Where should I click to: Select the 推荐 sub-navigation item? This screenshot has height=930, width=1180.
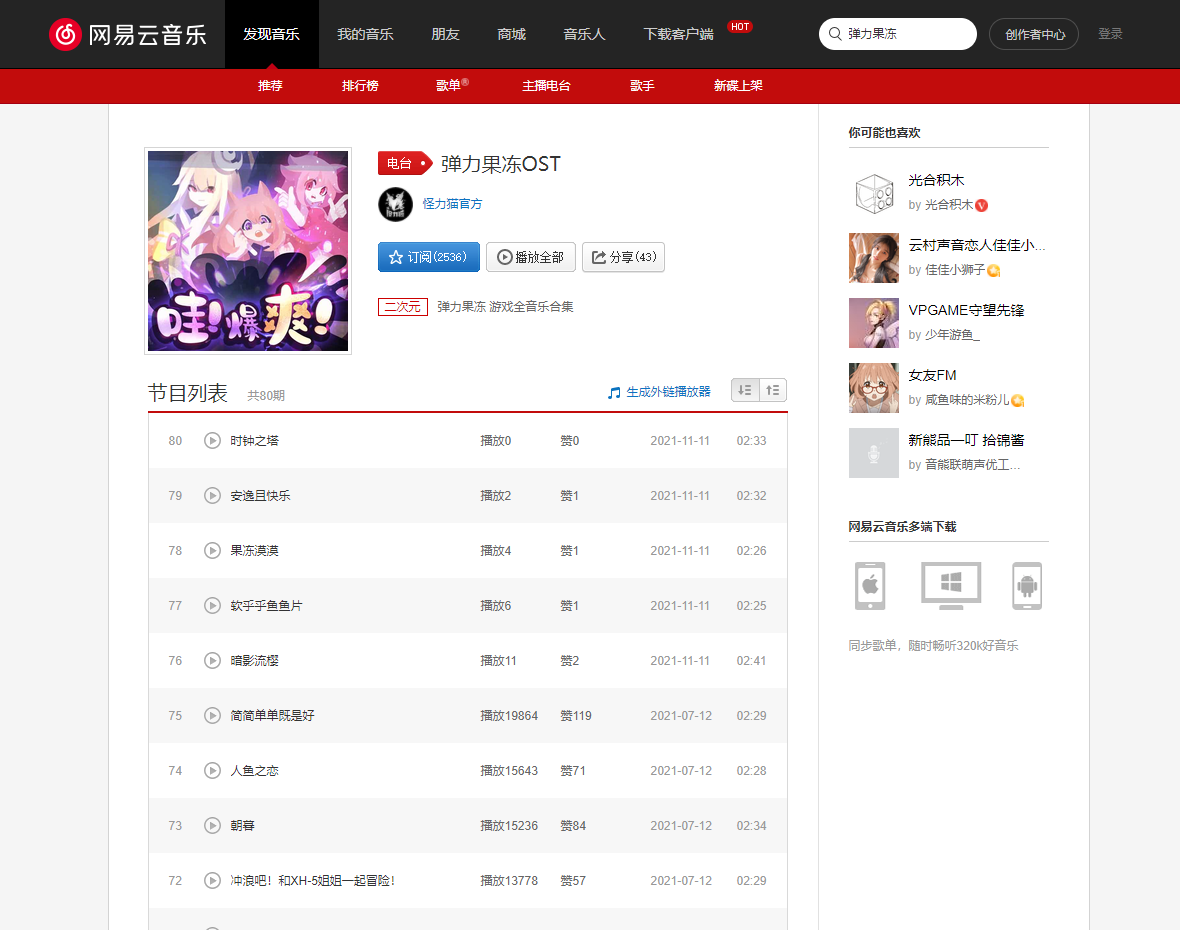(270, 86)
